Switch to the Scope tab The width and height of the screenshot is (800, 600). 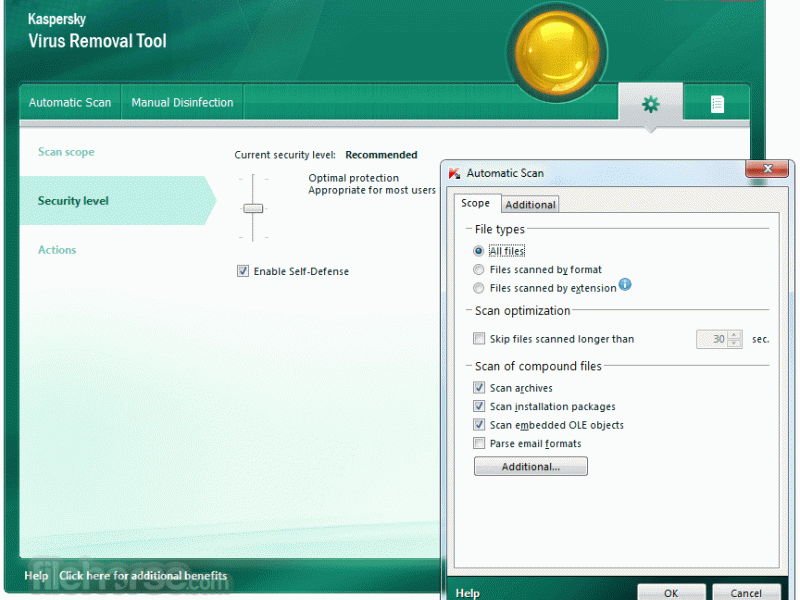tap(476, 203)
